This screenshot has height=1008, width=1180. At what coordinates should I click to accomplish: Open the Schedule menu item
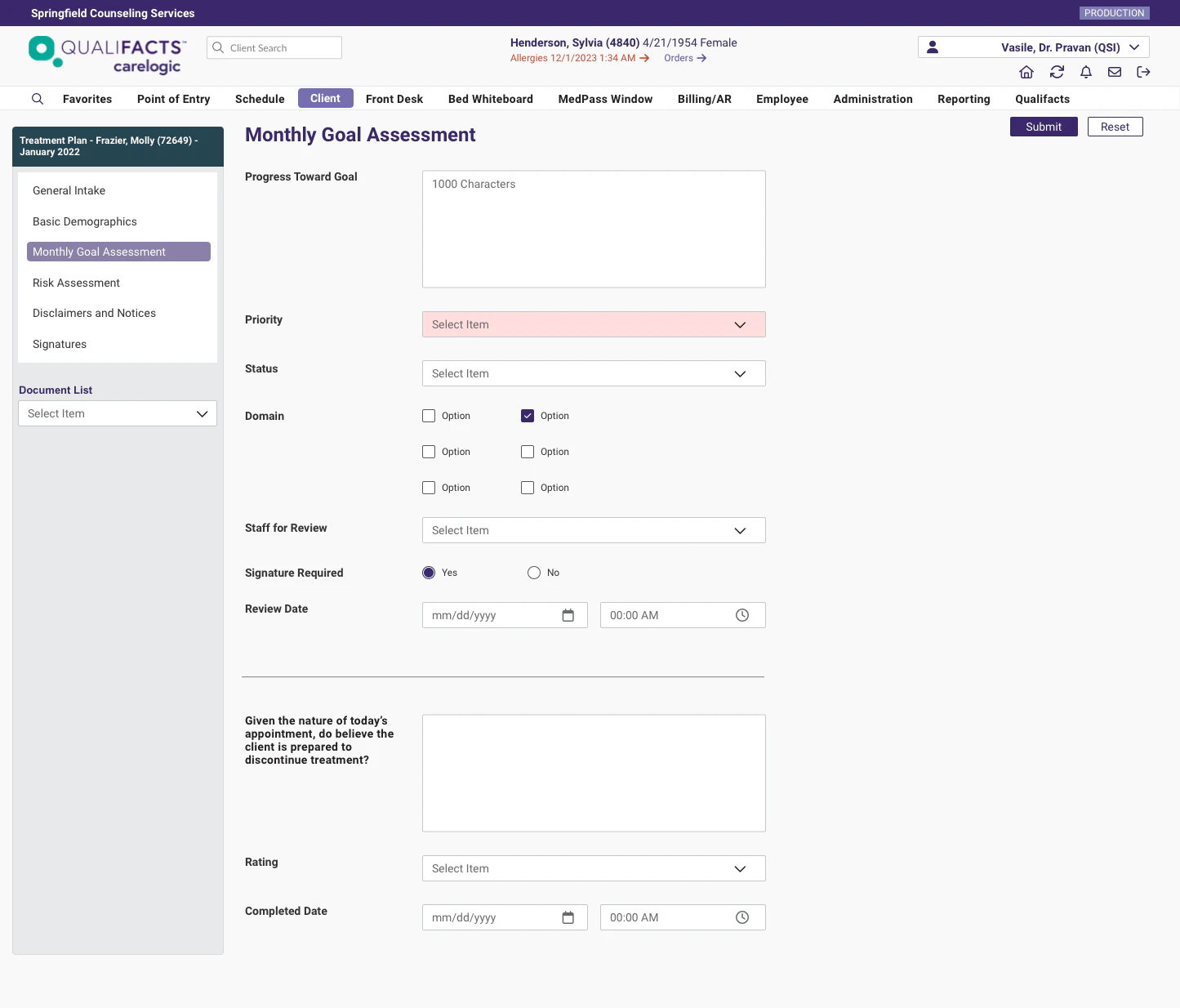tap(259, 99)
